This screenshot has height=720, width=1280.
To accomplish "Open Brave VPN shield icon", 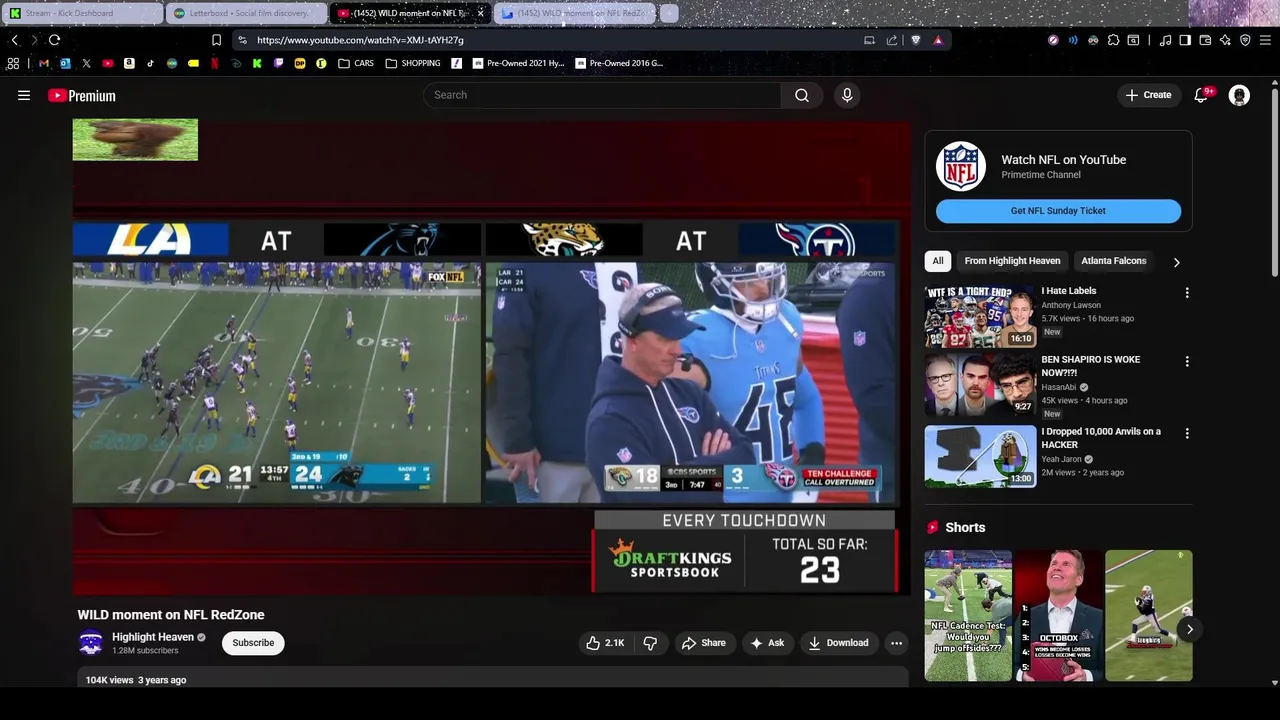I will (x=1245, y=40).
